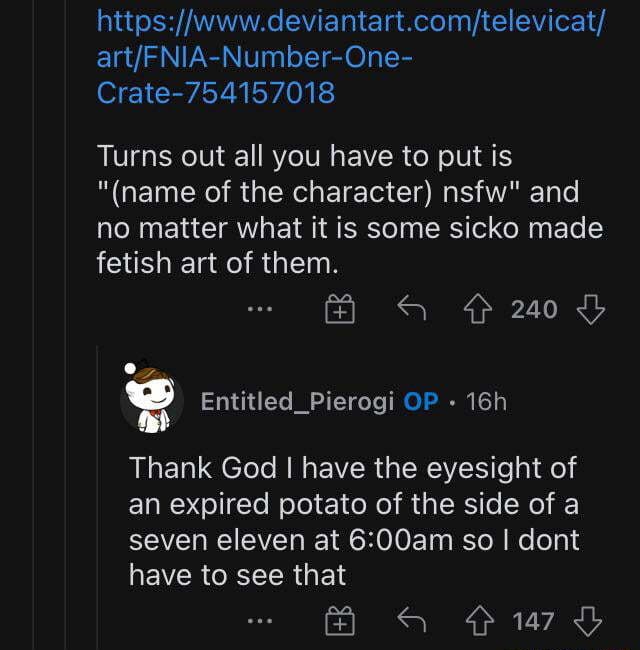Collapse thread via the reply indent line
Image resolution: width=640 pixels, height=650 pixels.
[x=97, y=500]
